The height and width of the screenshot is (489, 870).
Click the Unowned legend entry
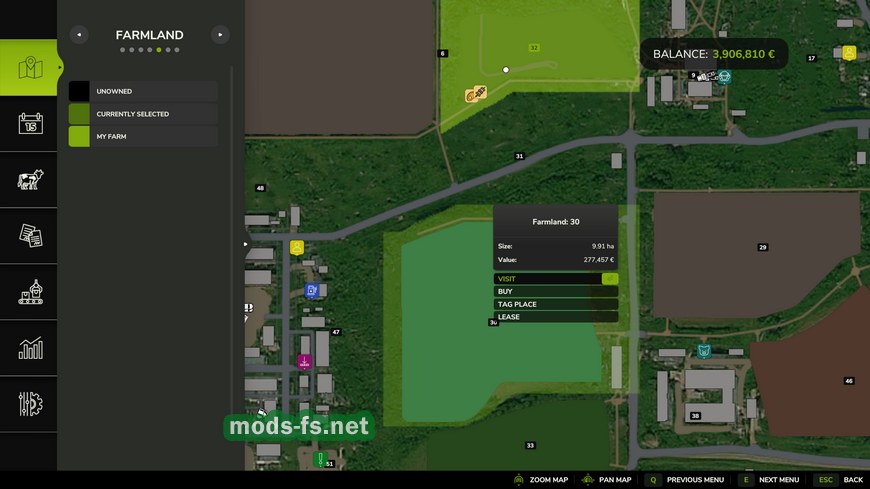(143, 92)
